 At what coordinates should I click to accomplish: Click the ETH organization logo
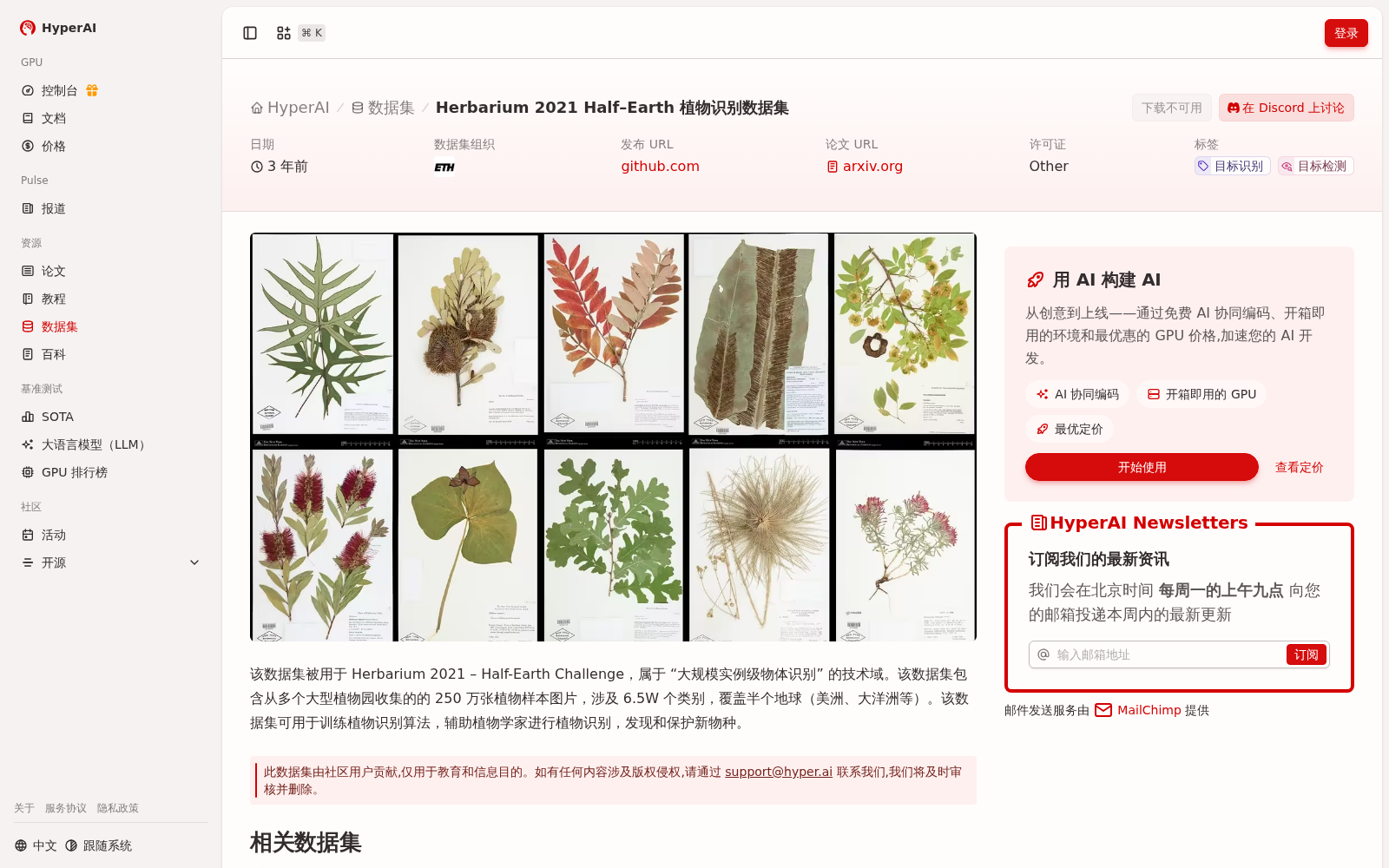point(444,167)
